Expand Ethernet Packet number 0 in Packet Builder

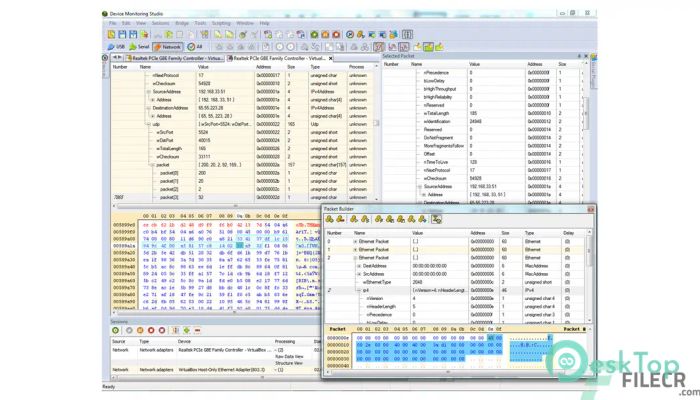(x=355, y=242)
